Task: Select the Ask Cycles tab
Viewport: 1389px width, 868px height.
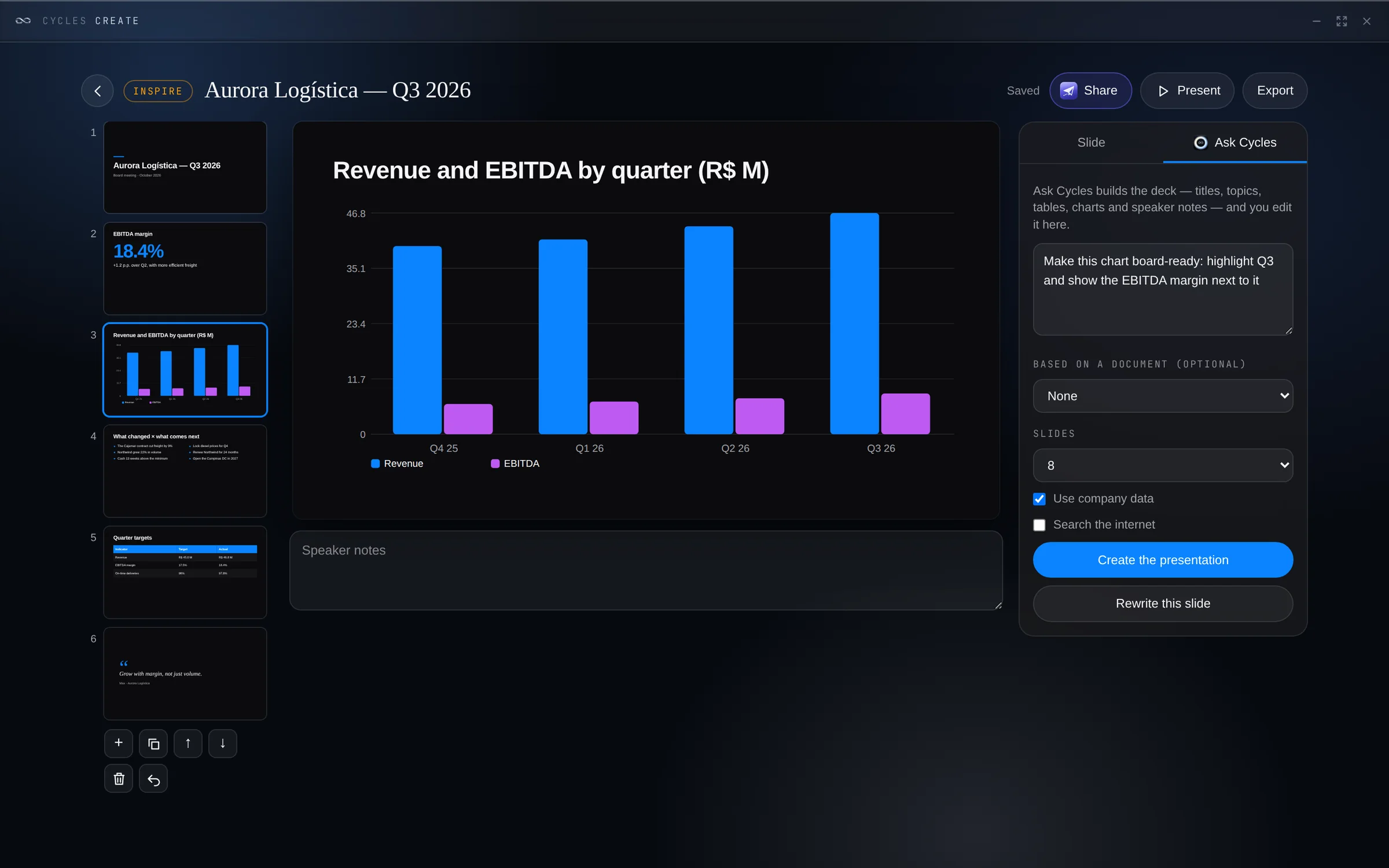Action: 1234,143
